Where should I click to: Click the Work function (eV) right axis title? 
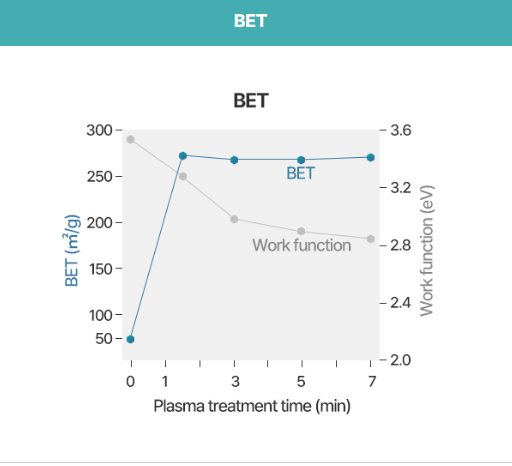(x=426, y=251)
